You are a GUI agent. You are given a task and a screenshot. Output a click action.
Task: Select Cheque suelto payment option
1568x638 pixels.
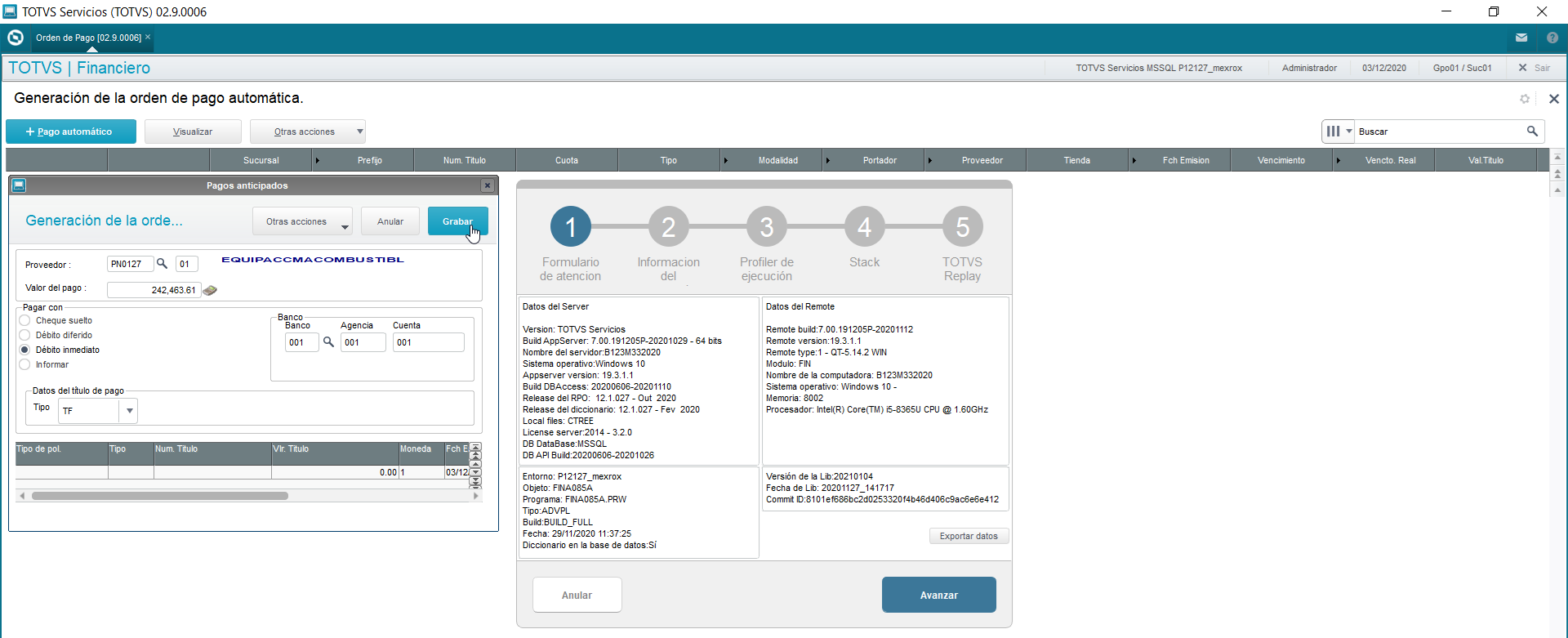coord(24,320)
